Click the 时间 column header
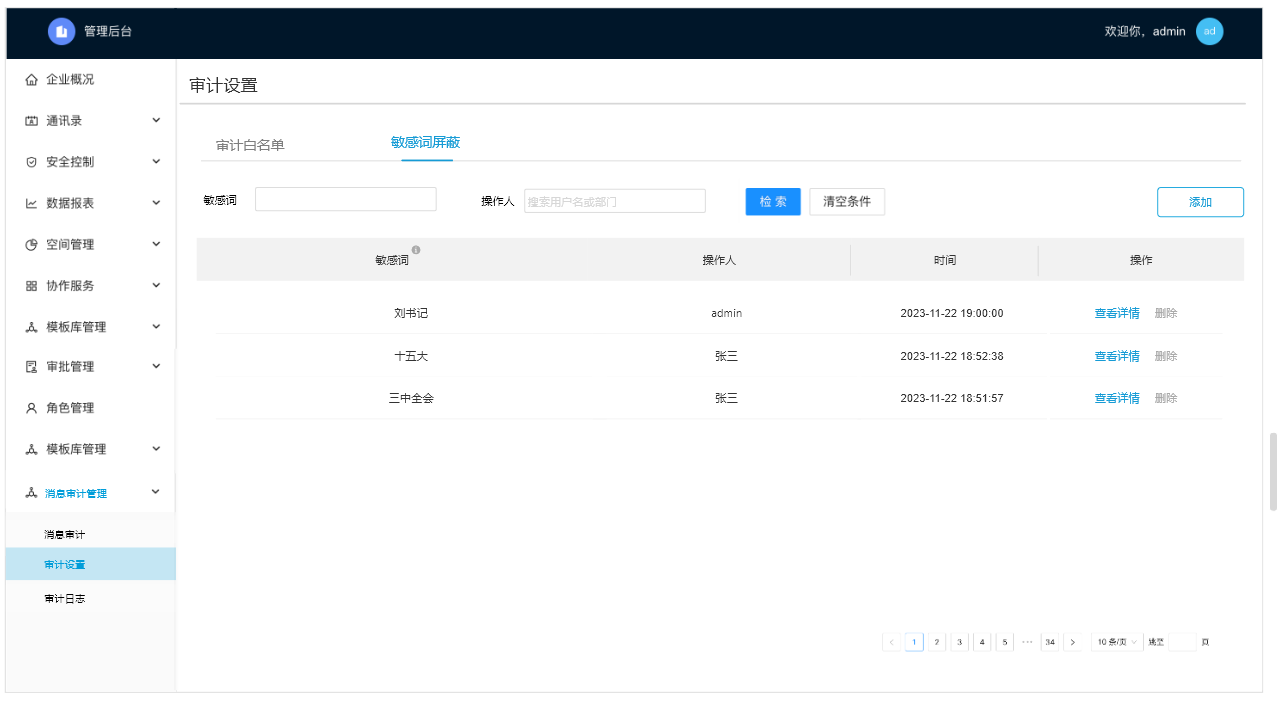 pyautogui.click(x=945, y=260)
